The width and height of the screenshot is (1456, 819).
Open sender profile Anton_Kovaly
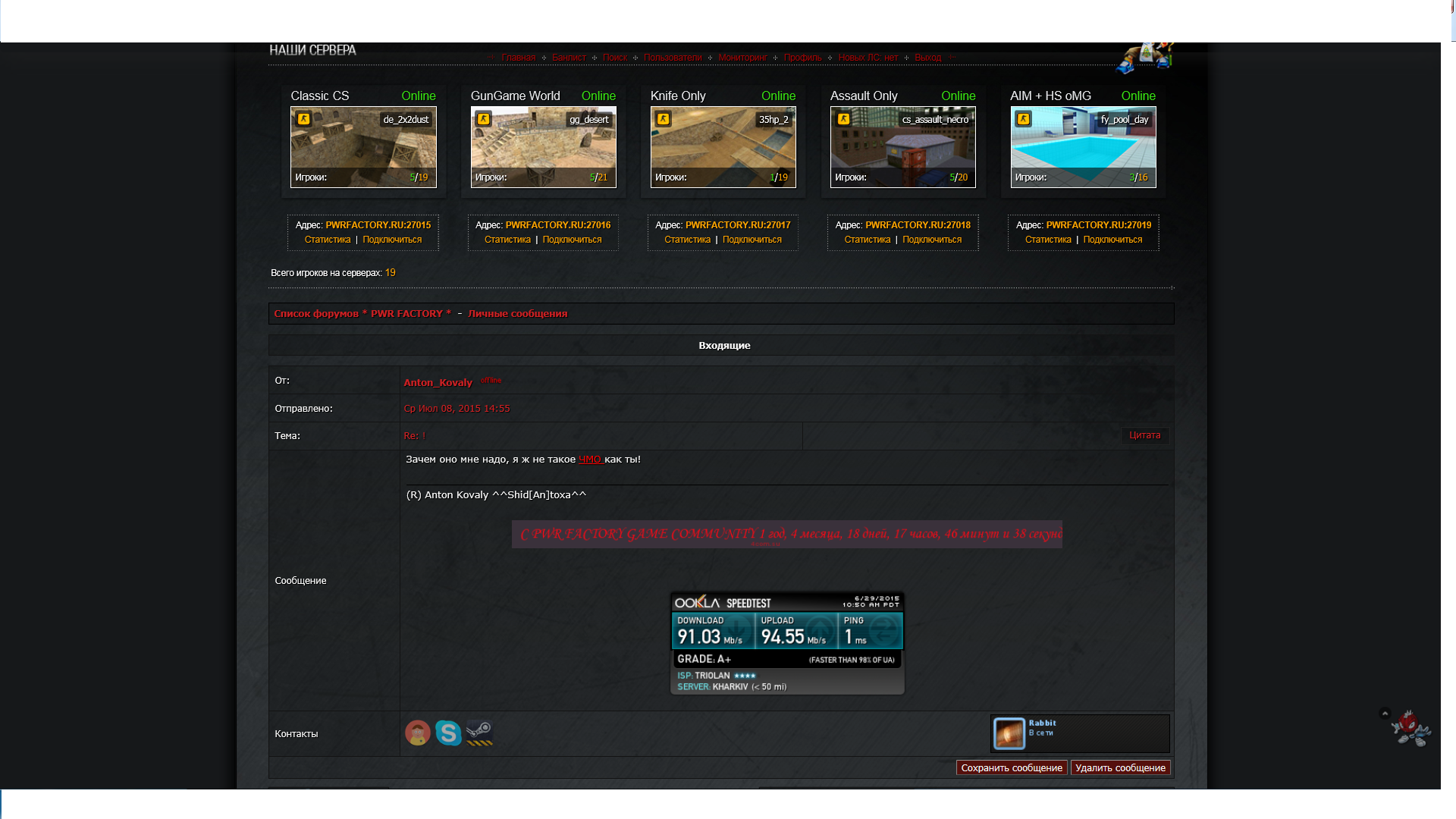[x=438, y=383]
